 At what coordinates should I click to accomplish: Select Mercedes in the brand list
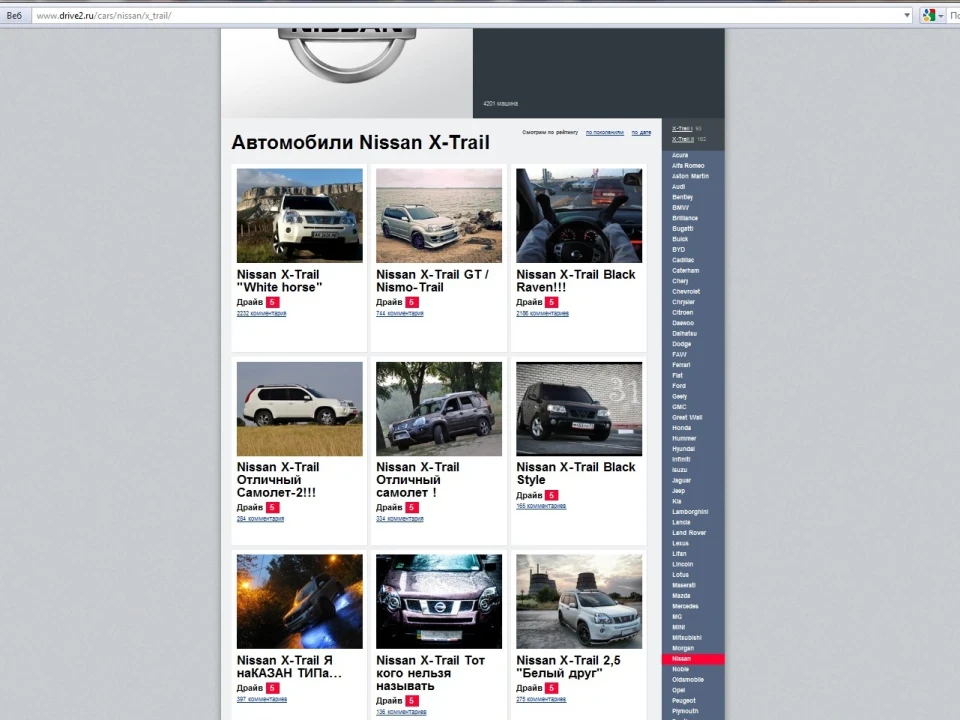pyautogui.click(x=685, y=606)
